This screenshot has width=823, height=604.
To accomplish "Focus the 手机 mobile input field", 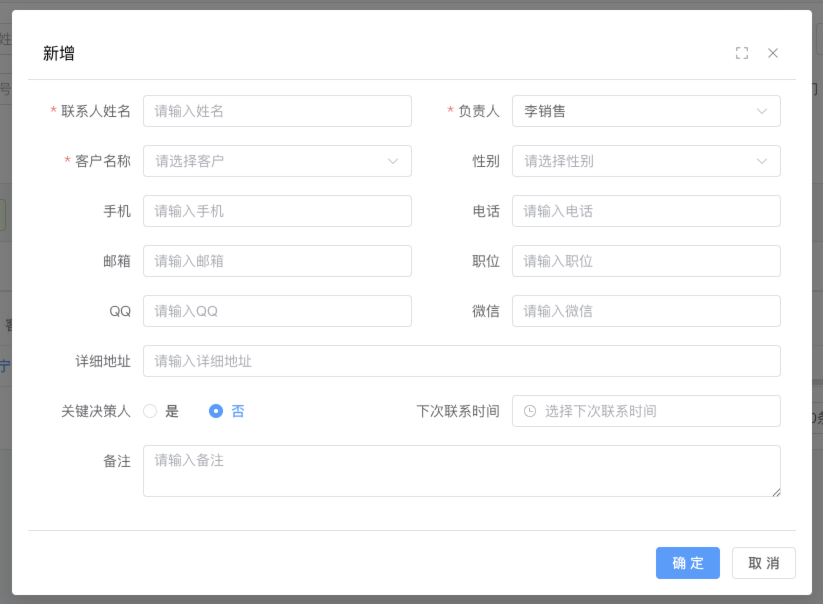I will pos(277,211).
